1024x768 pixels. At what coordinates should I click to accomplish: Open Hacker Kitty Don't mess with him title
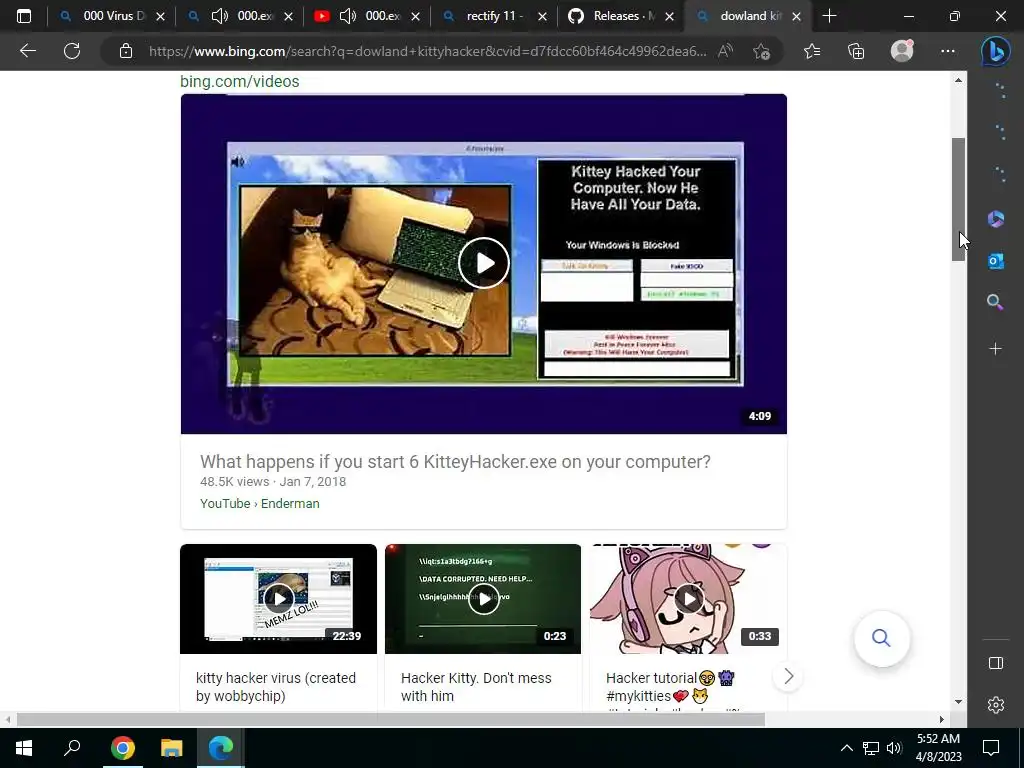(x=476, y=687)
